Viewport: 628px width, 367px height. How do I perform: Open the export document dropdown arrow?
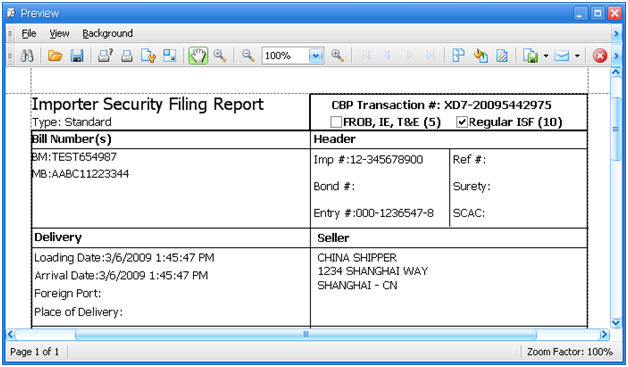click(x=545, y=56)
